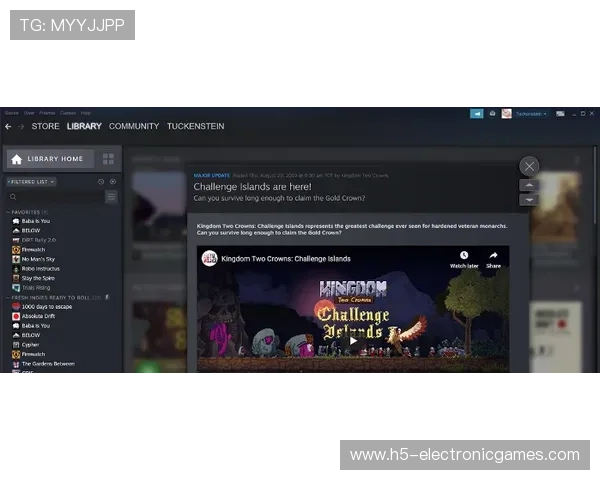This screenshot has height=480, width=600.
Task: Click the announcements megaphone icon
Action: 477,113
